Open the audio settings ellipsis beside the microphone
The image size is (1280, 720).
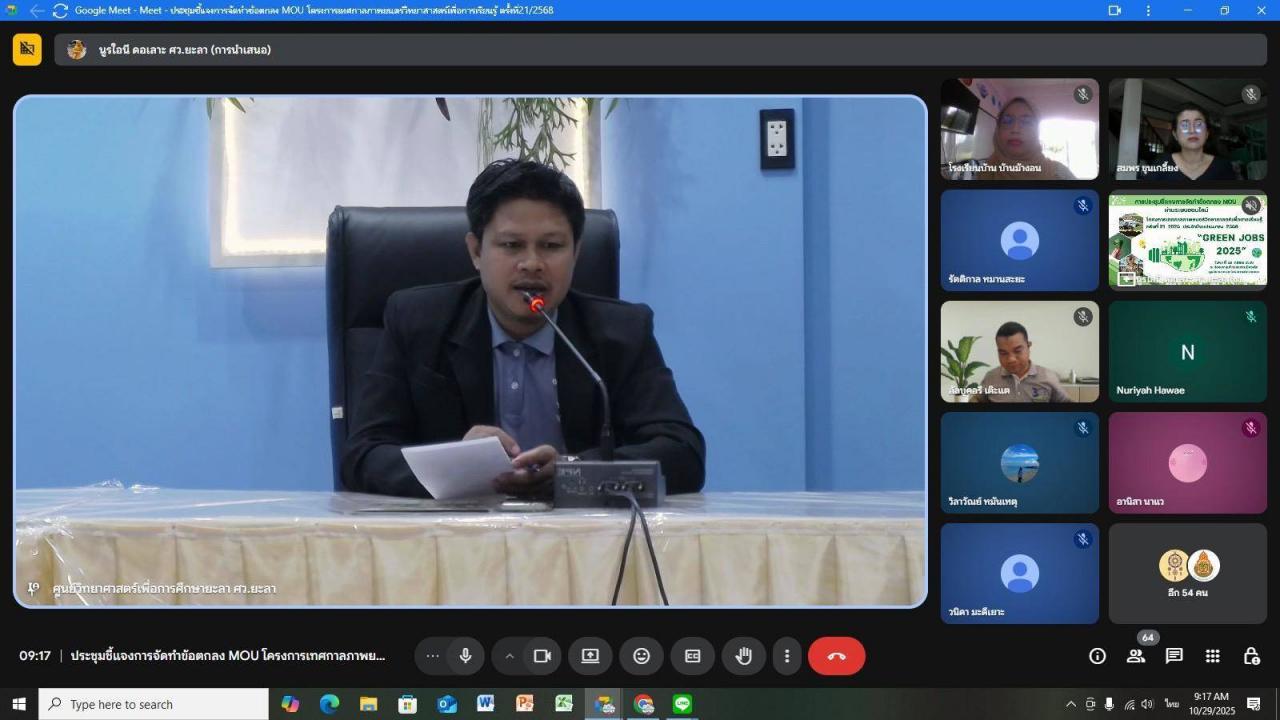coord(432,656)
